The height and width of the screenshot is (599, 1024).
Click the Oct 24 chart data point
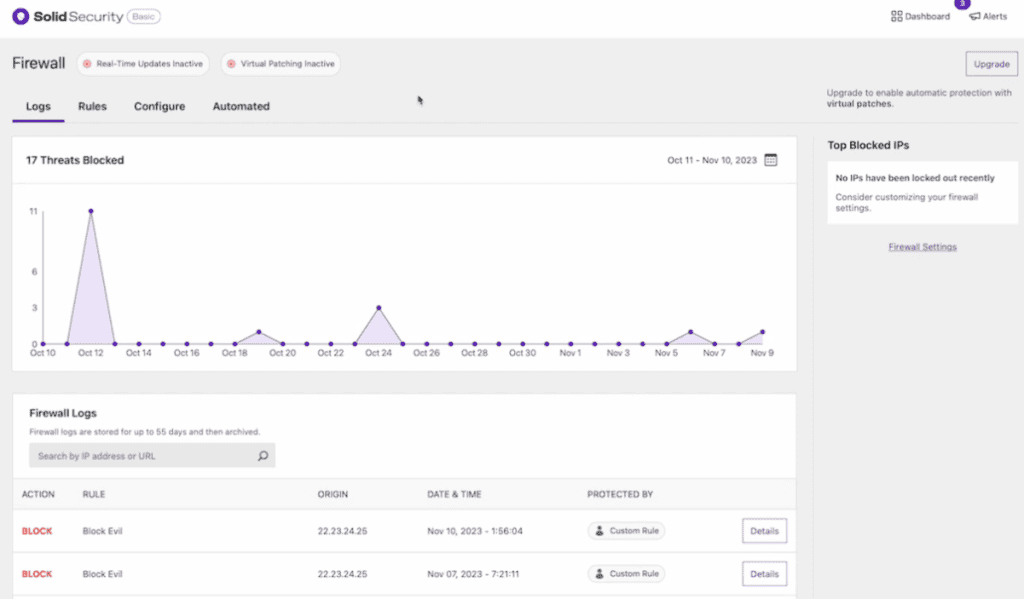point(379,308)
